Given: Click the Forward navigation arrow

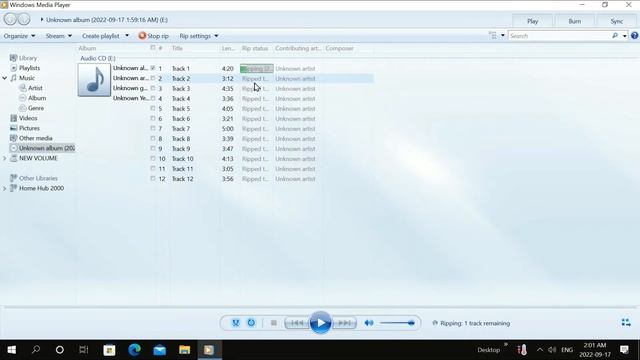Looking at the screenshot, I should coord(24,19).
